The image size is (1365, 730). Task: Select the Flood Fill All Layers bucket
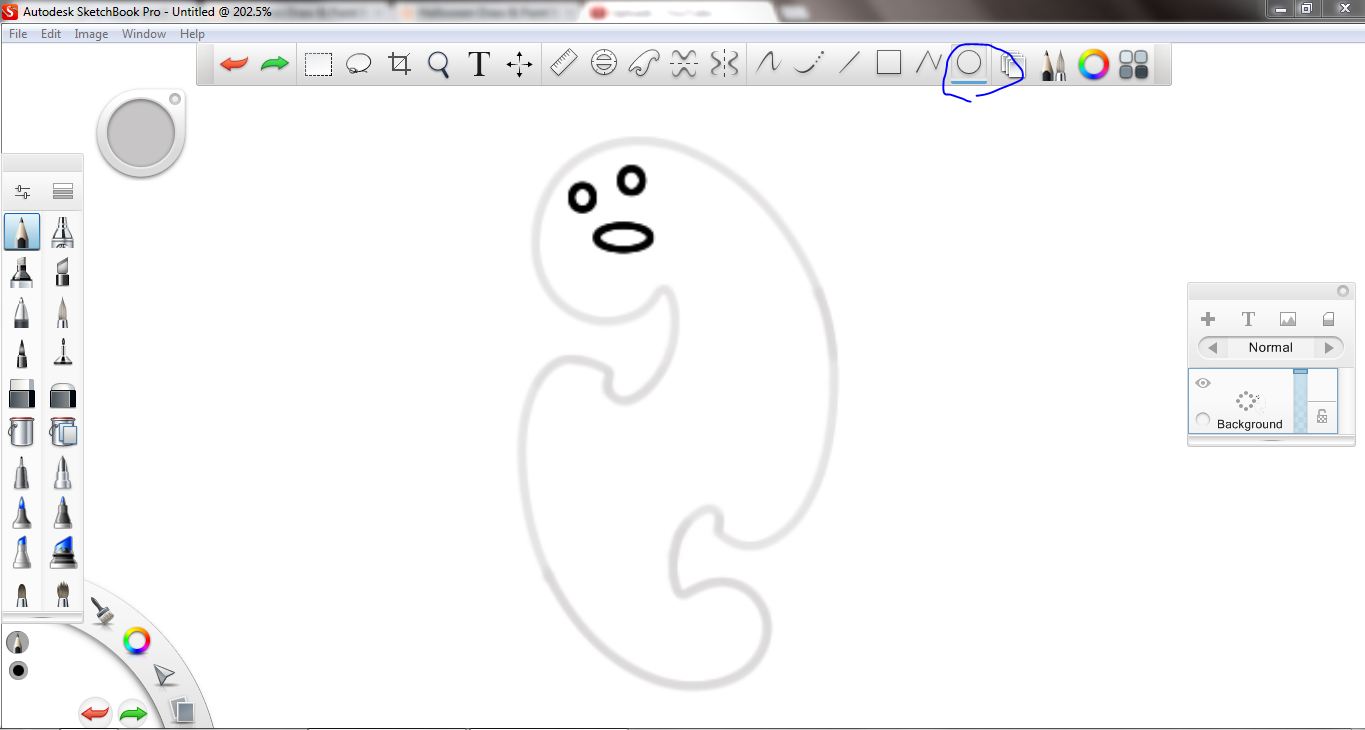(x=63, y=432)
